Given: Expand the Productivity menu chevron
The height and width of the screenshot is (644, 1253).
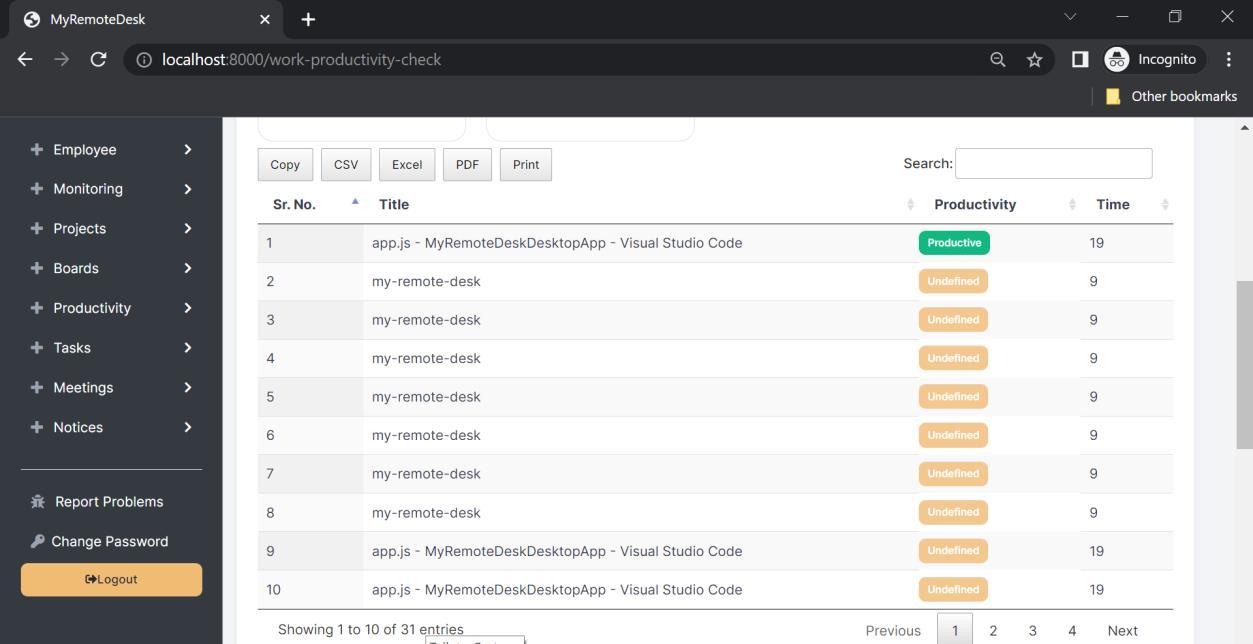Looking at the screenshot, I should pyautogui.click(x=187, y=308).
